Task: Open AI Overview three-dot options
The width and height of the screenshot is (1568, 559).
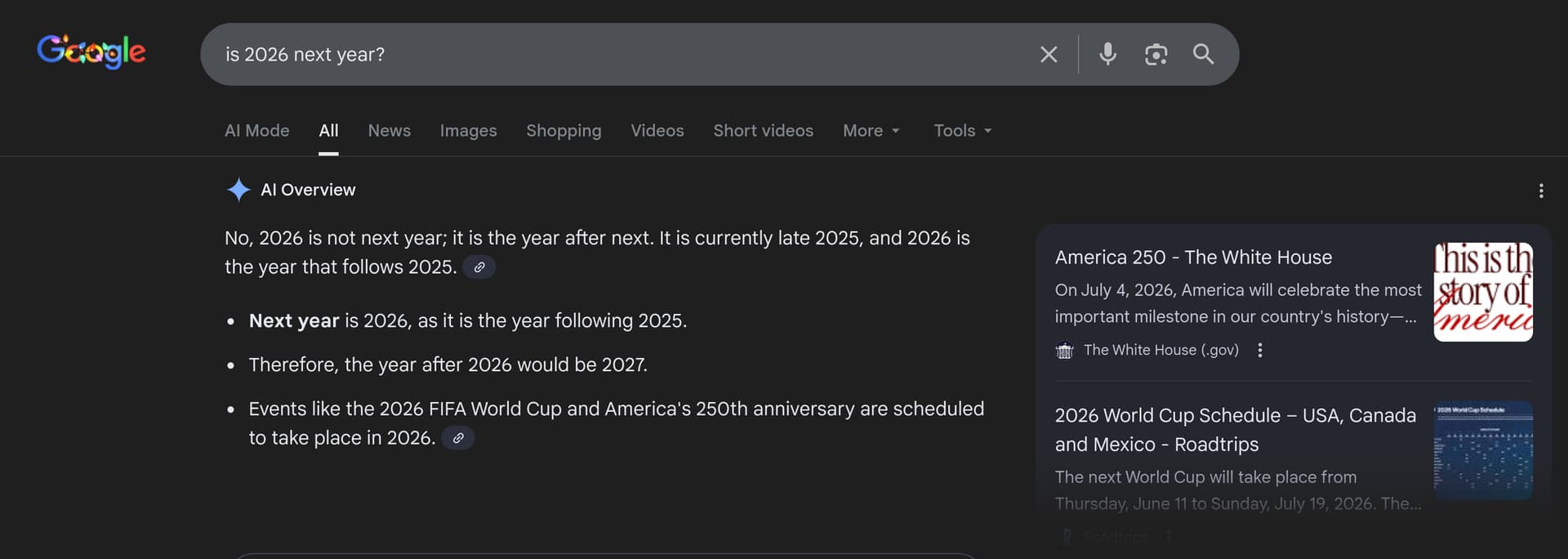Action: pos(1540,190)
